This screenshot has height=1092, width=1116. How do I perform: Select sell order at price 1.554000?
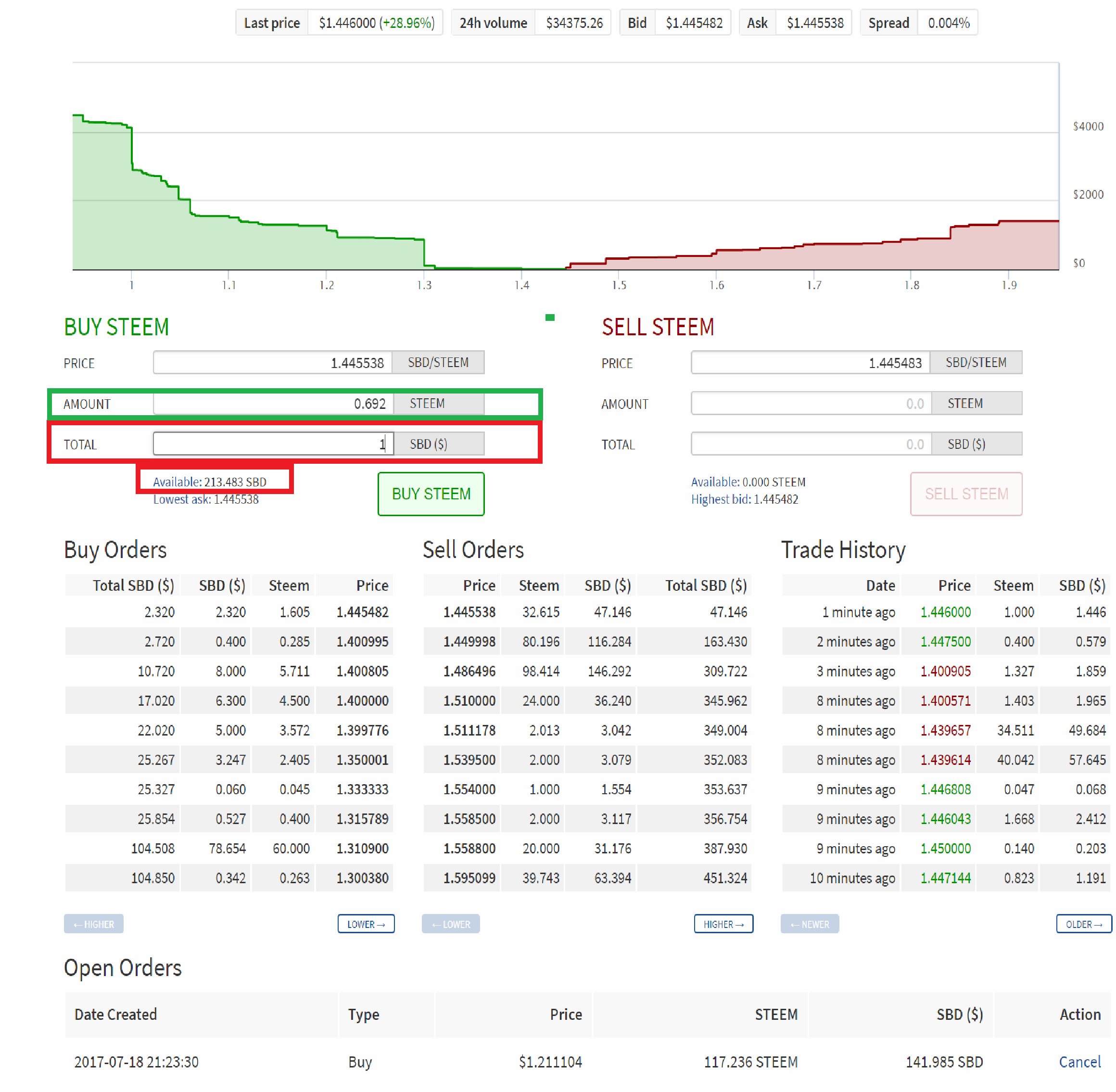587,789
